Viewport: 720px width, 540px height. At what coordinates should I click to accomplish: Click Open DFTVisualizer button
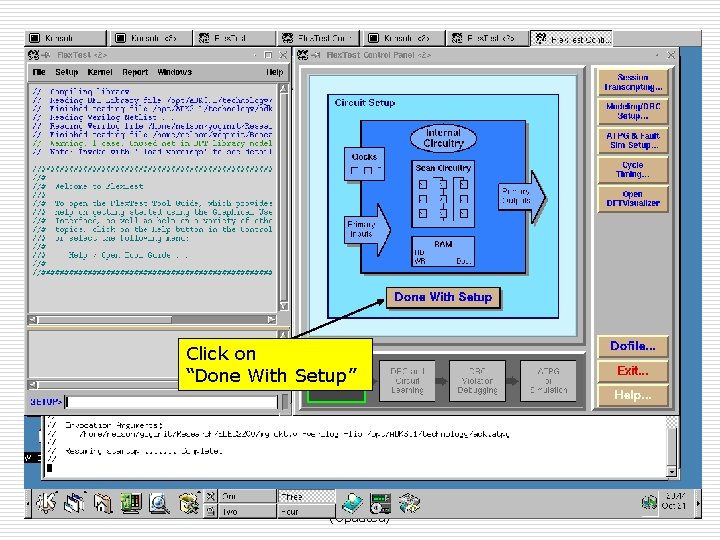click(633, 198)
